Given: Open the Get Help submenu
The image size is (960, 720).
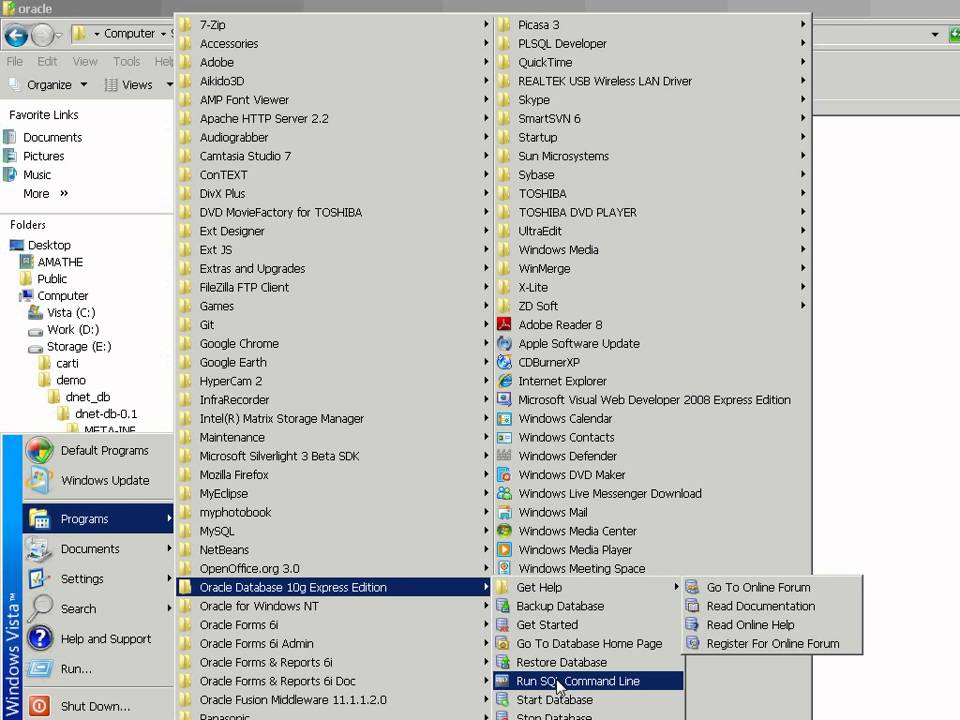Looking at the screenshot, I should click(x=588, y=587).
